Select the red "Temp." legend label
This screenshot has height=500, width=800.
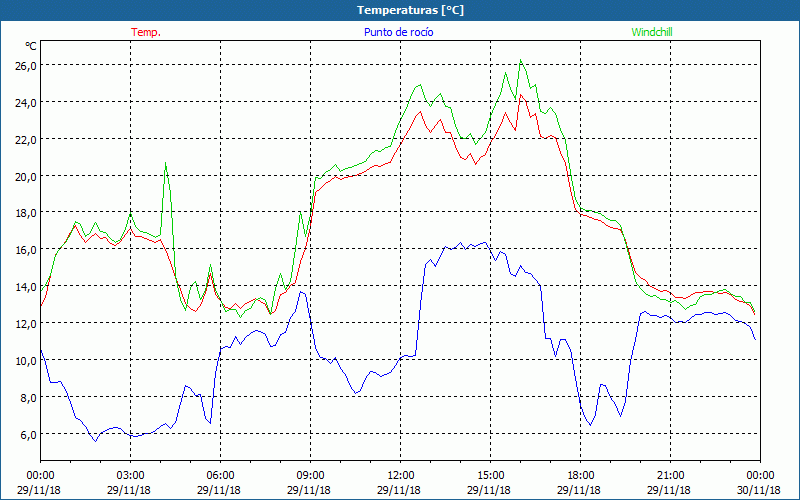tap(146, 32)
